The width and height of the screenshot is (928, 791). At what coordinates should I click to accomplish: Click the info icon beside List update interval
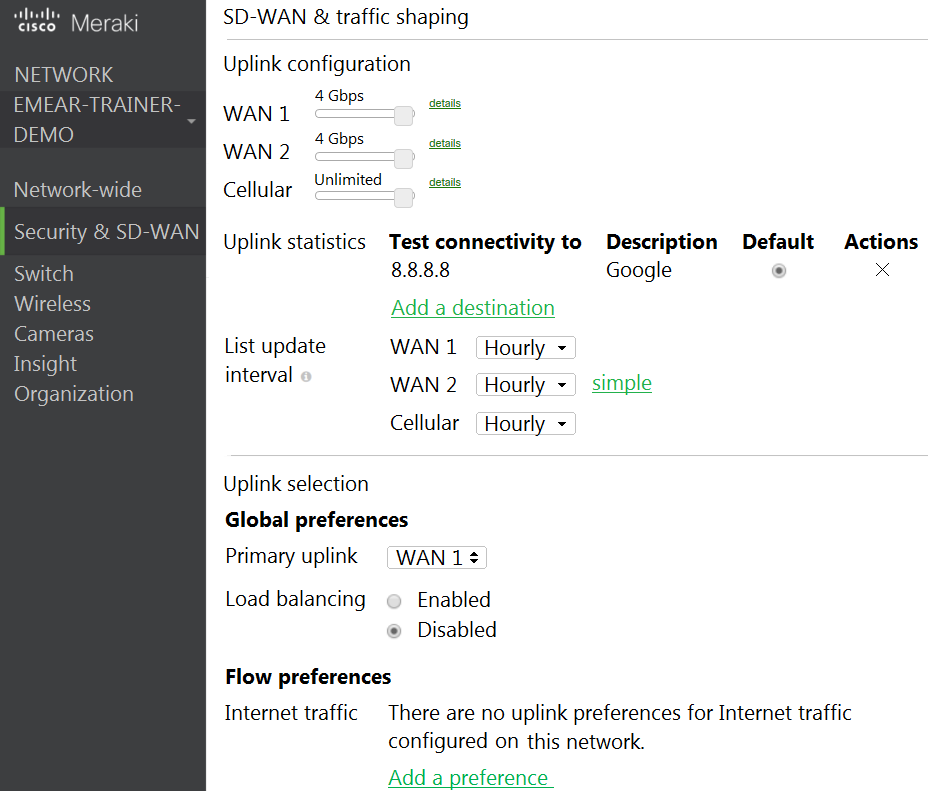point(306,377)
